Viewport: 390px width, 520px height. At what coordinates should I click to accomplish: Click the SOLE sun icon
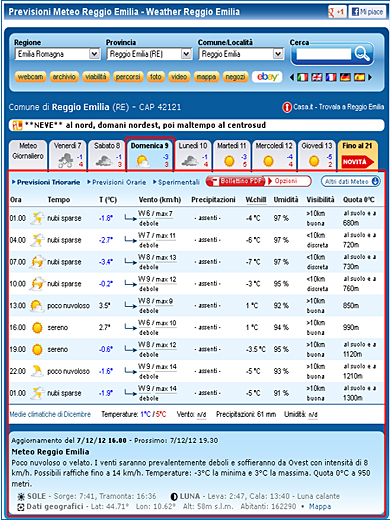(21, 497)
